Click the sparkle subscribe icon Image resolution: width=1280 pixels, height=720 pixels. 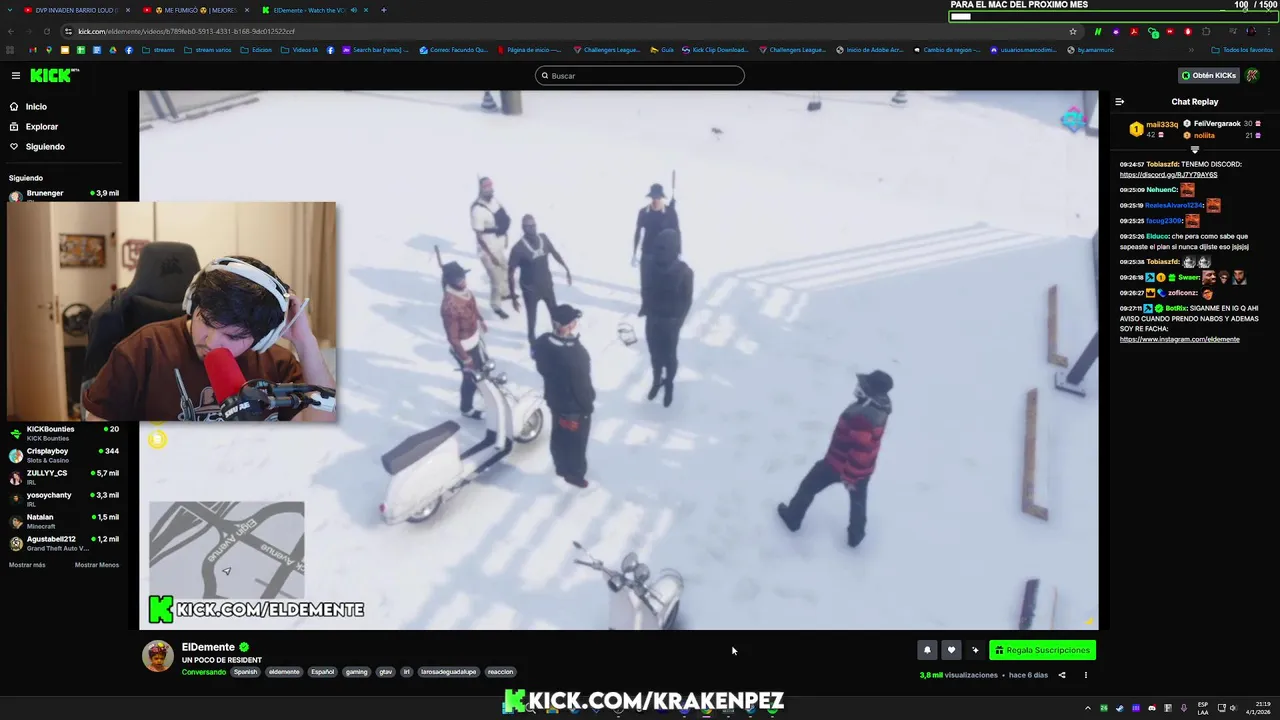(x=975, y=650)
